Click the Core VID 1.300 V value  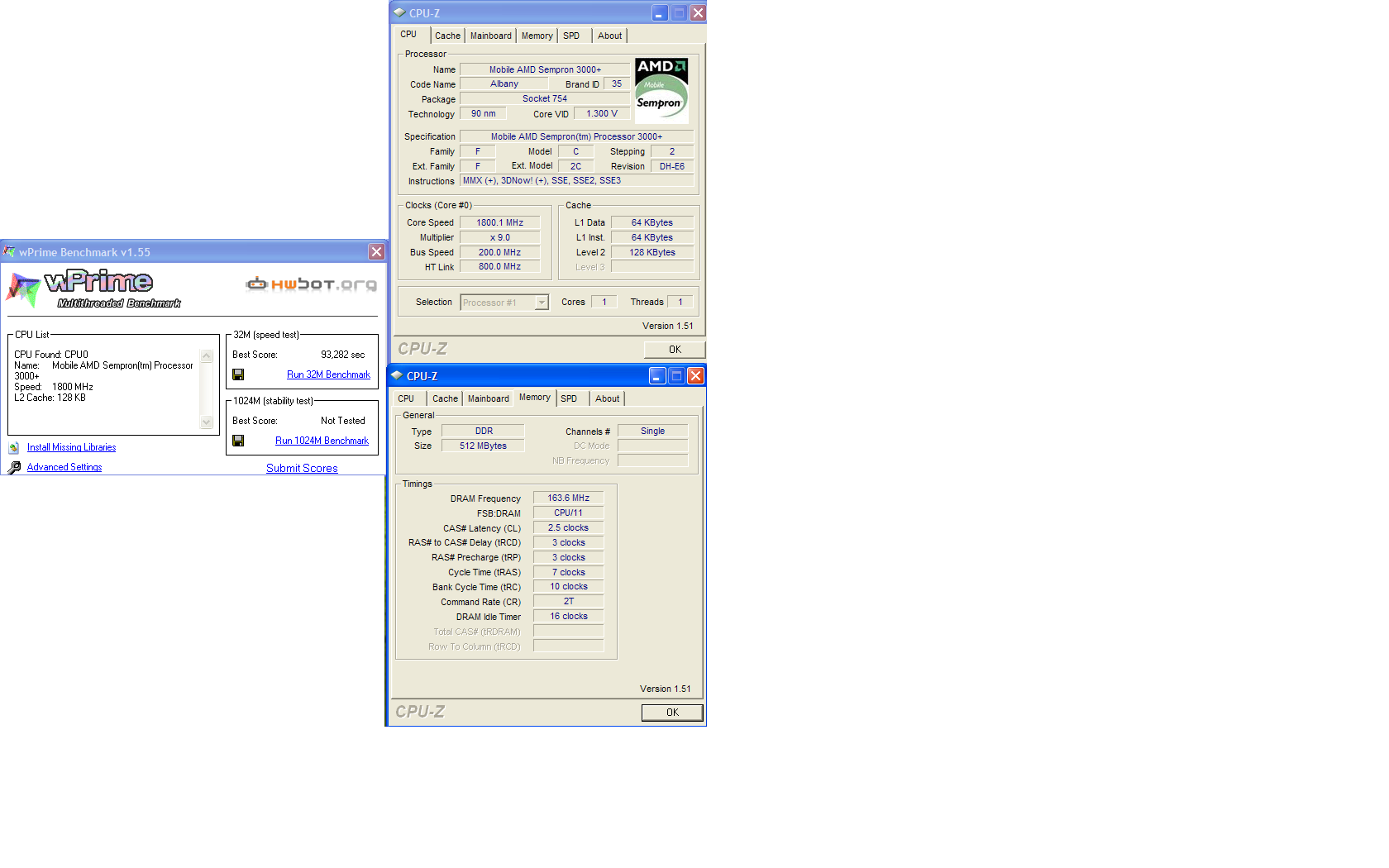602,114
